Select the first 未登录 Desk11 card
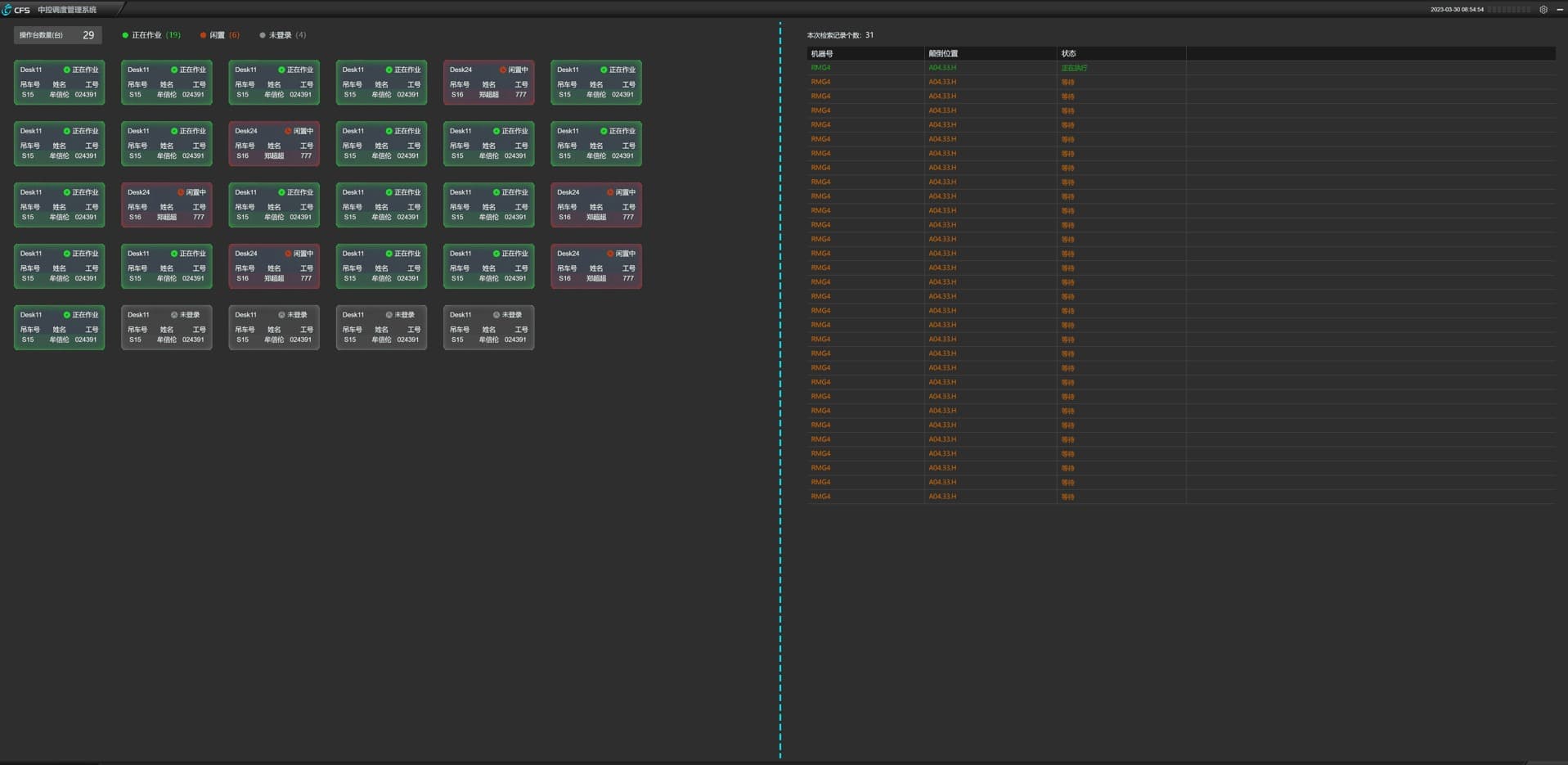 166,327
